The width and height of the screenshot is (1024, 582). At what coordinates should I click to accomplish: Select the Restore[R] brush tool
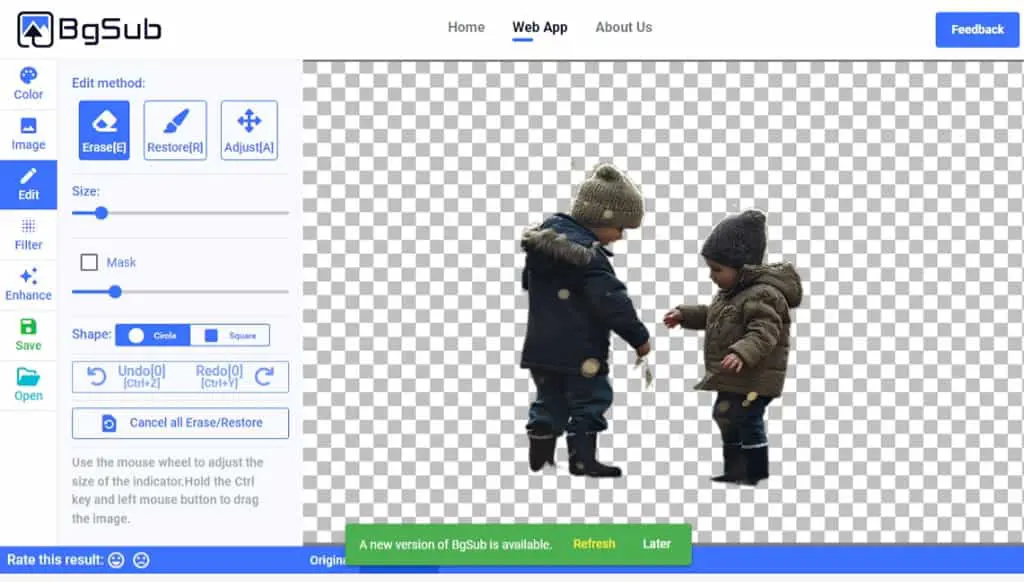coord(175,130)
